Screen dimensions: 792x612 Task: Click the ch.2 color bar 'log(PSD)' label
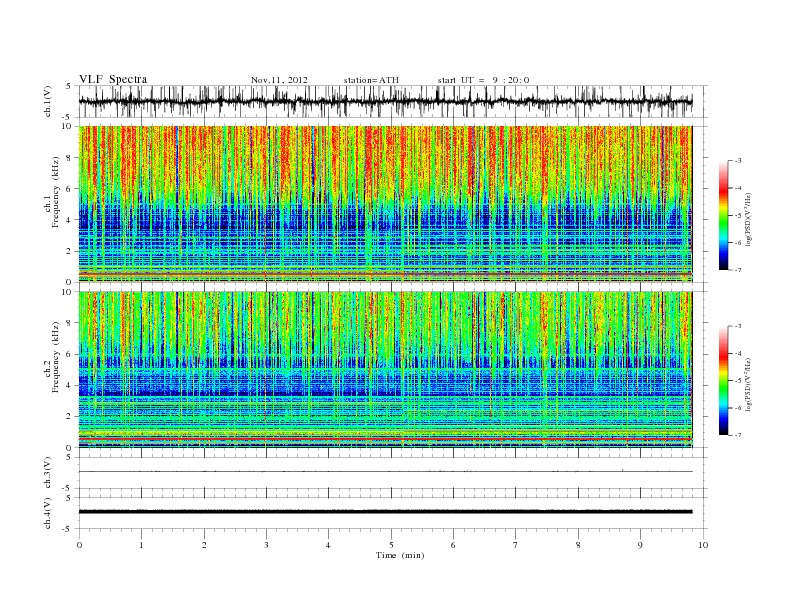click(x=748, y=384)
